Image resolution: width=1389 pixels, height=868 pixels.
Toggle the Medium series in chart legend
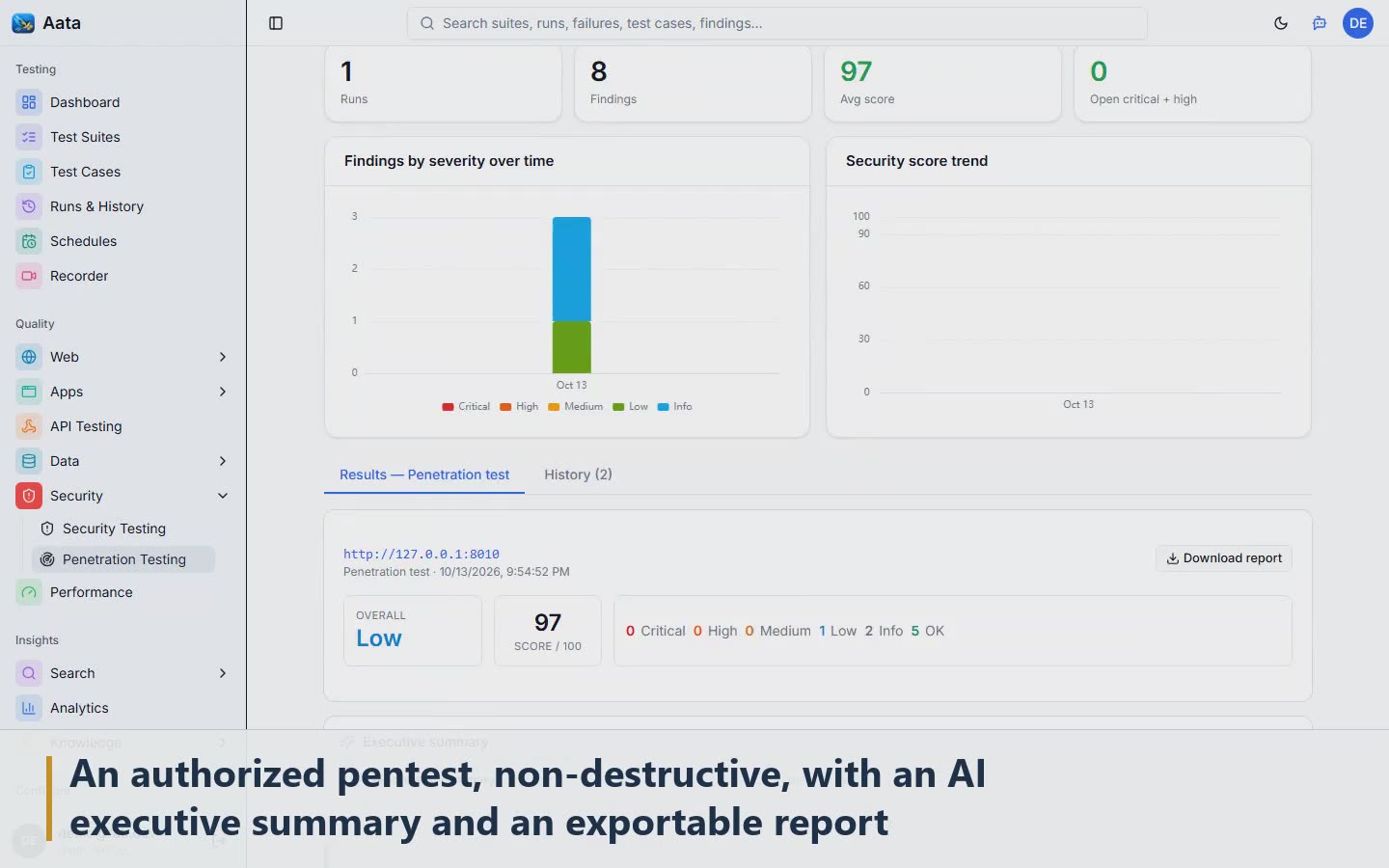click(x=575, y=407)
